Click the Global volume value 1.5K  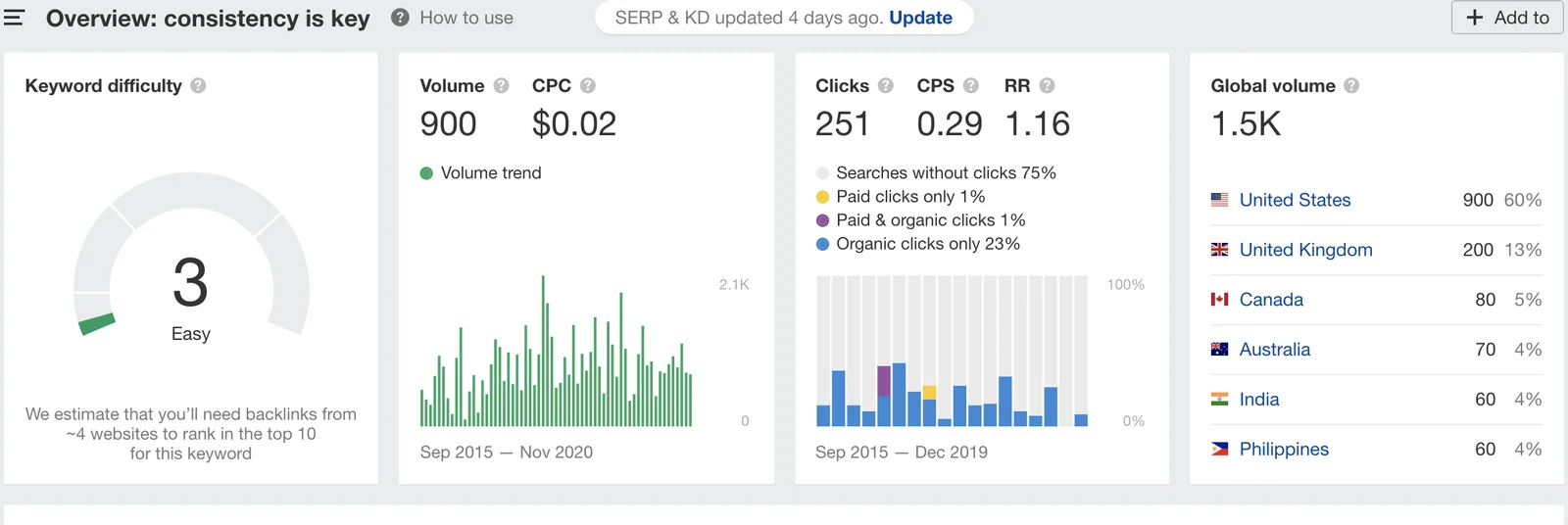[1246, 124]
